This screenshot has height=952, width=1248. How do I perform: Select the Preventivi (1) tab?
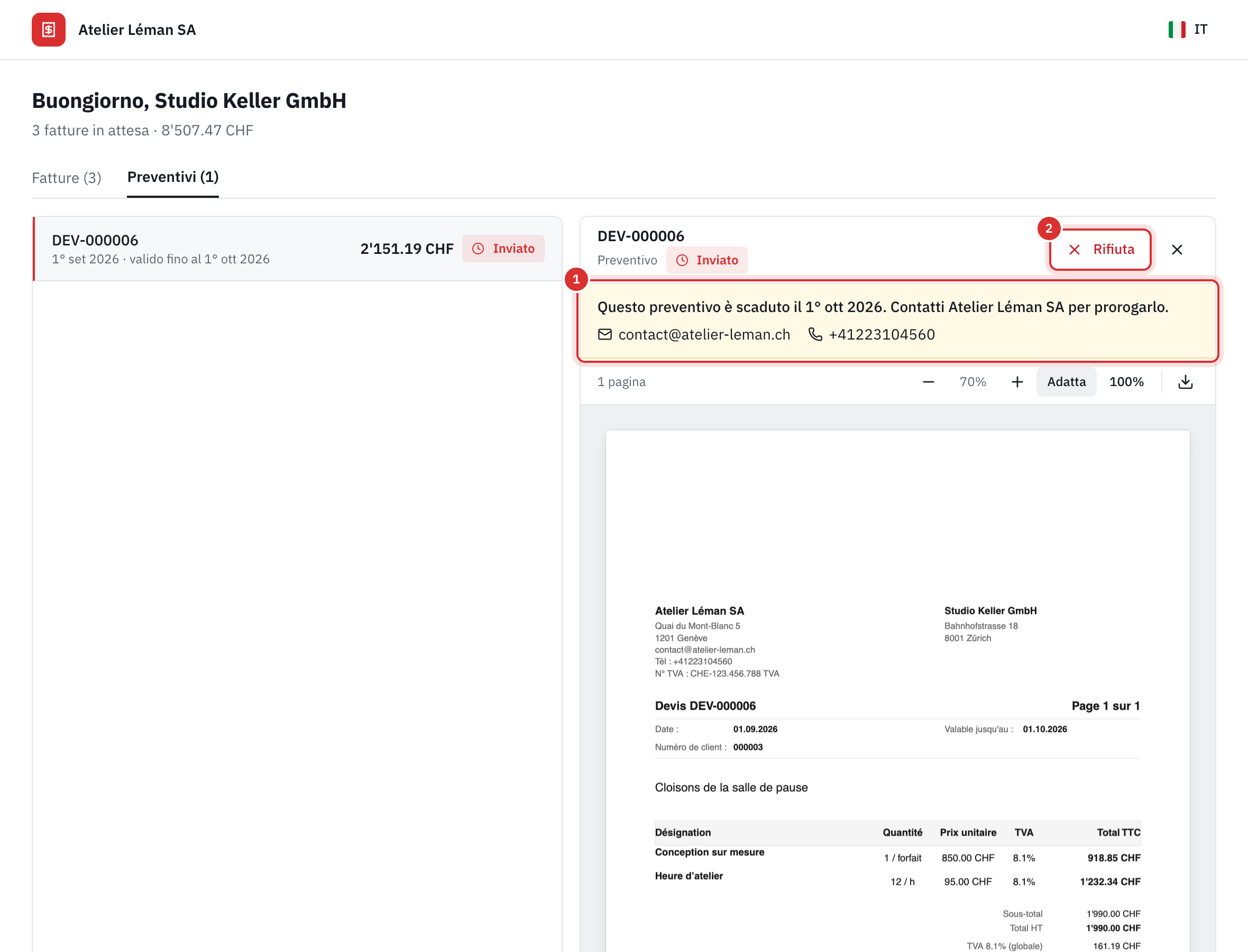[x=173, y=177]
